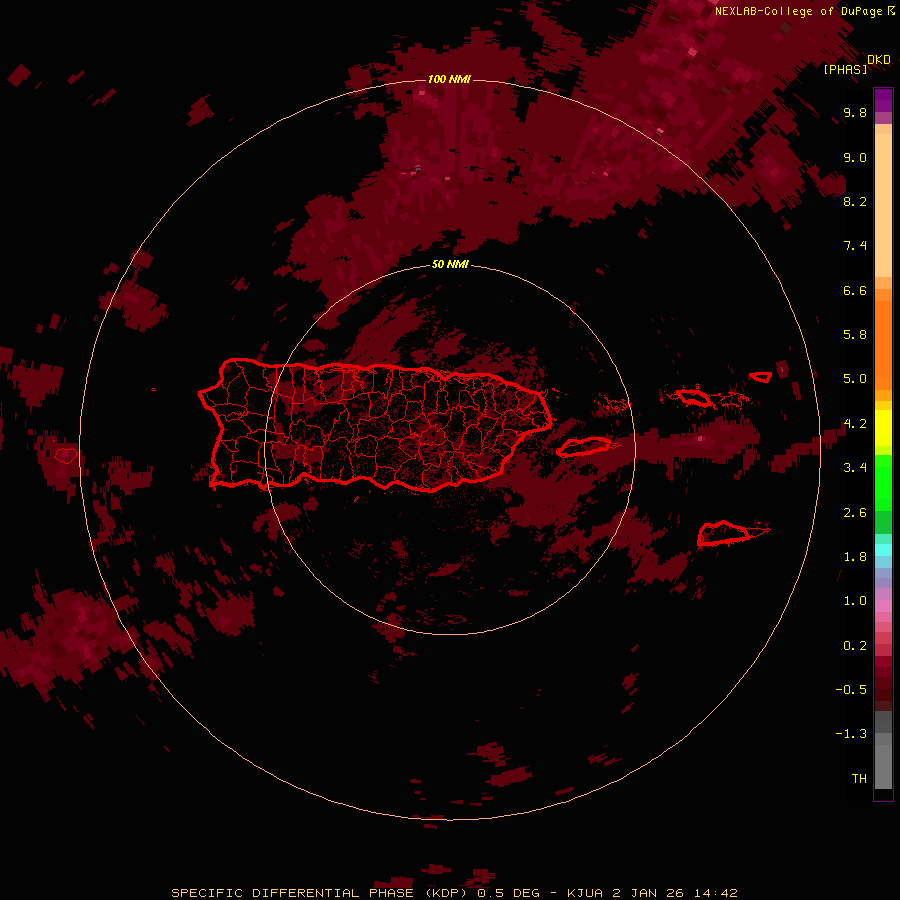Click the bright green segment of color bar
The width and height of the screenshot is (900, 900).
click(x=883, y=482)
